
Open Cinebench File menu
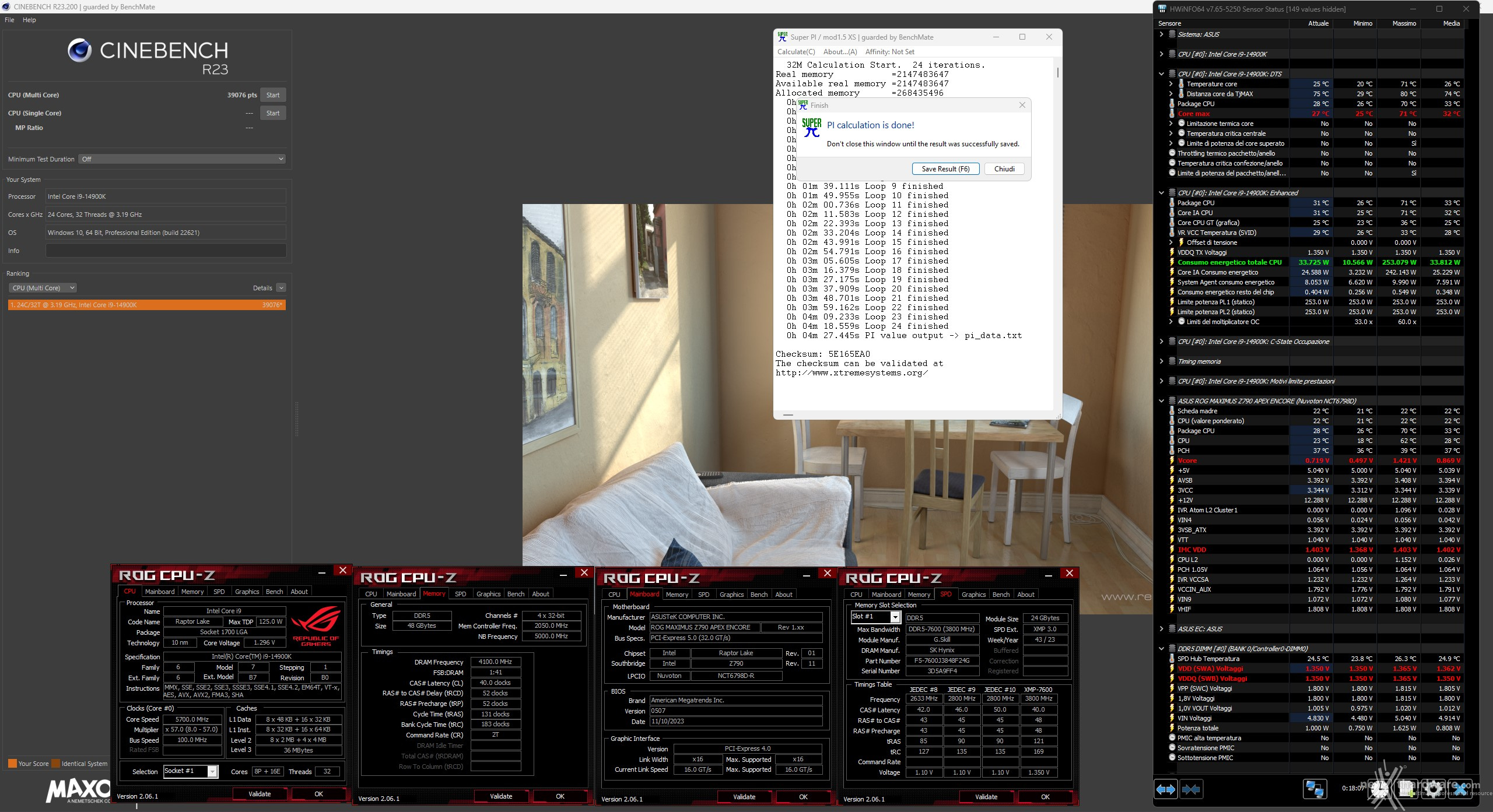[9, 20]
